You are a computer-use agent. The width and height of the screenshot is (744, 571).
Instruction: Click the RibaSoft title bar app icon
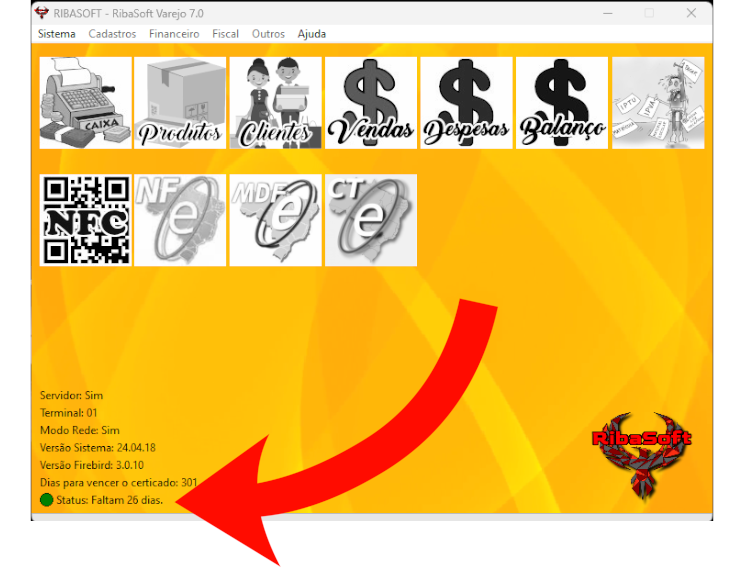42,13
